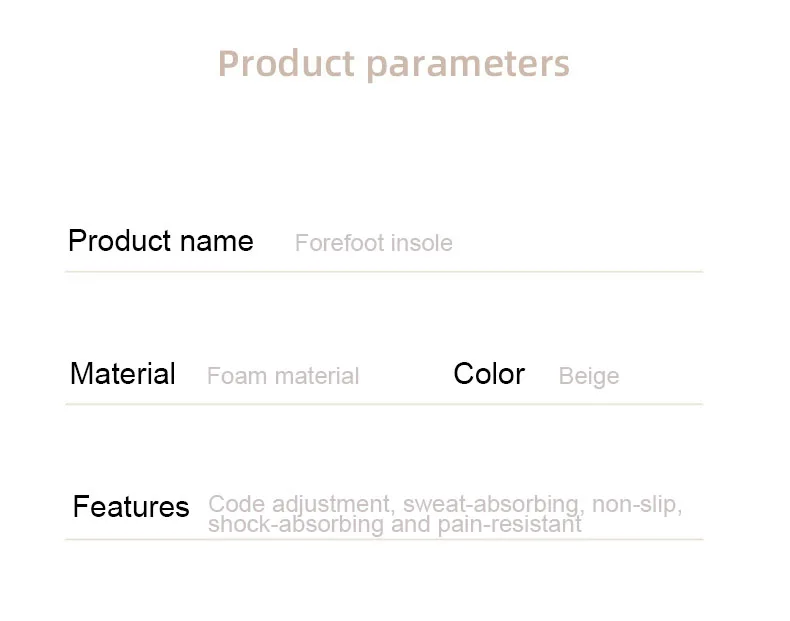Click the Code adjustment features line
The height and width of the screenshot is (621, 790).
pyautogui.click(x=445, y=504)
